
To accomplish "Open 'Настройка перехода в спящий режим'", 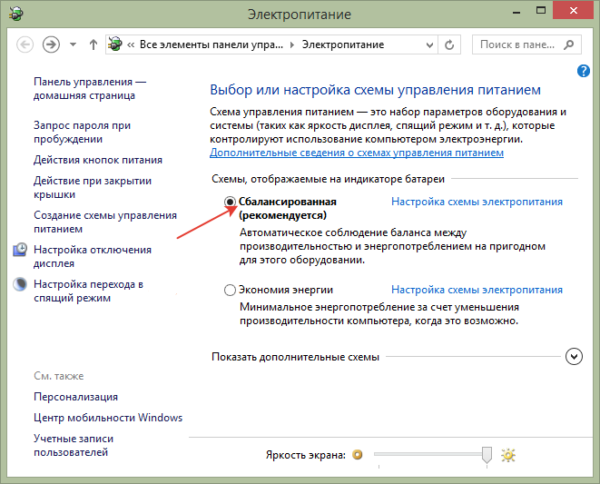I will coord(88,291).
